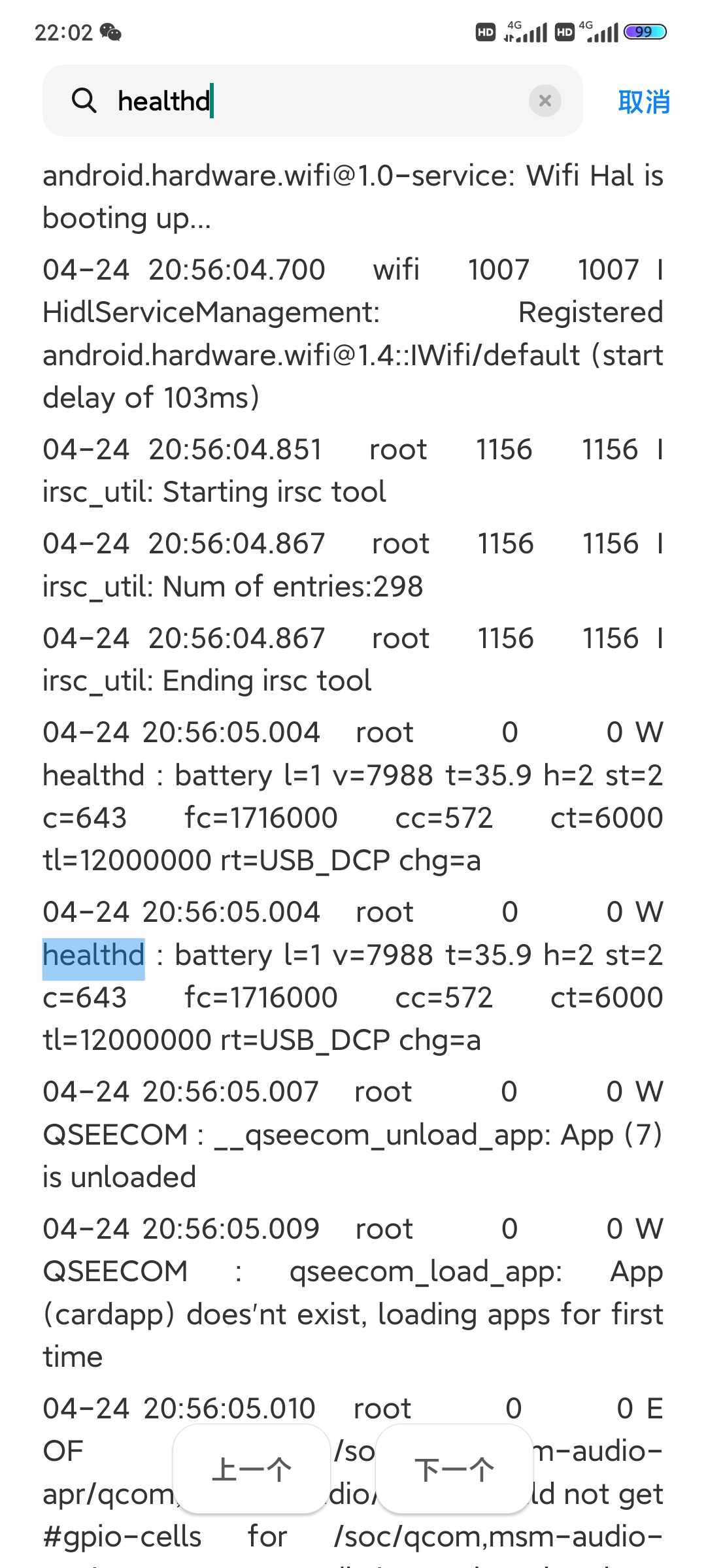The image size is (706, 1568).
Task: Tap the HidlServiceManagement Registered log entry
Action: point(353,333)
